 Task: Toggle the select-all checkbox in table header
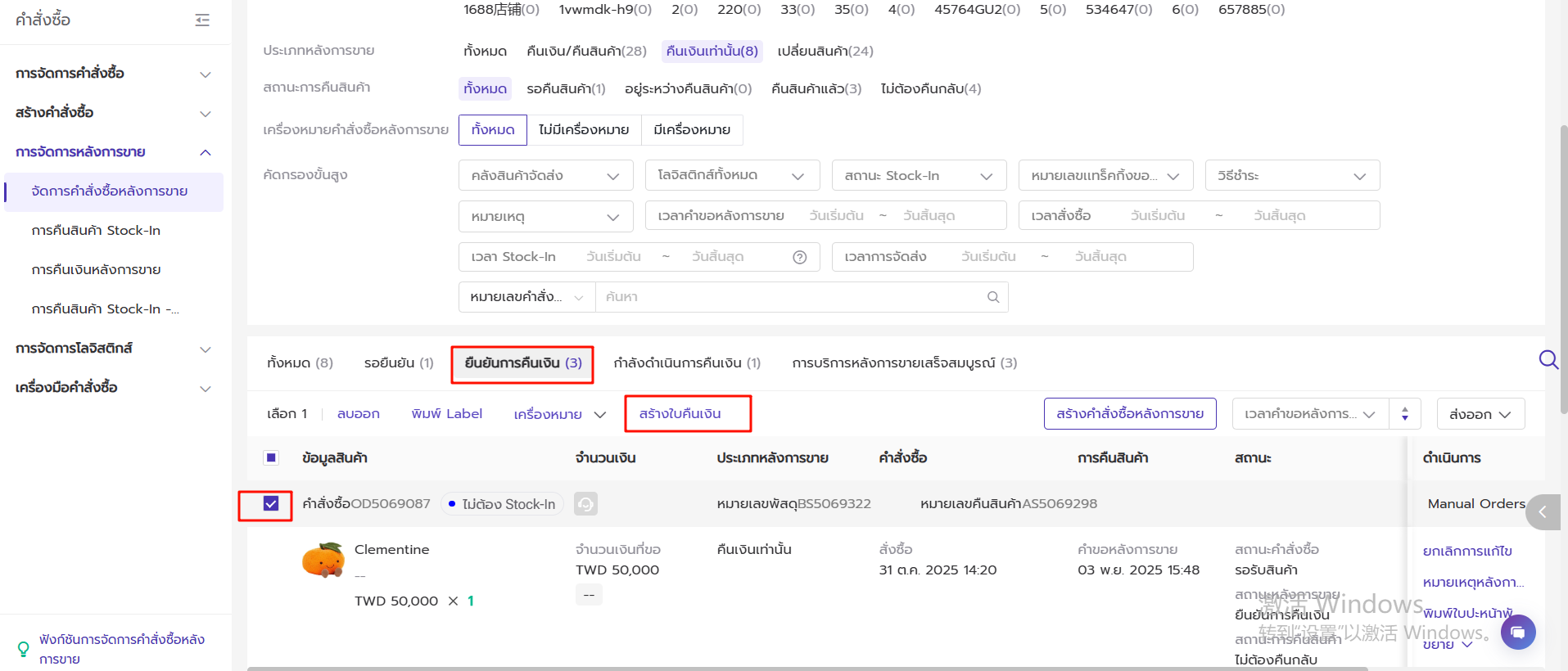click(271, 458)
